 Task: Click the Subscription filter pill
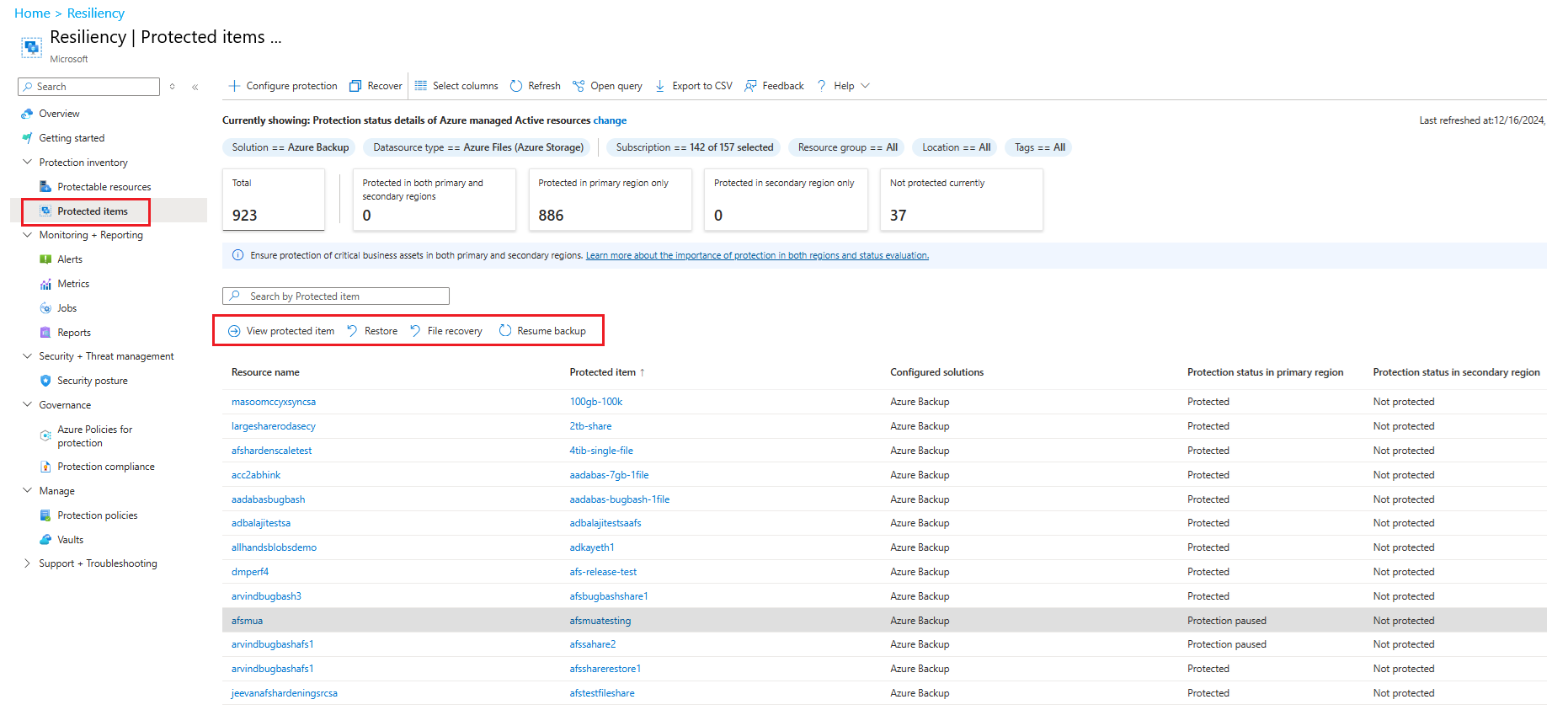[695, 147]
